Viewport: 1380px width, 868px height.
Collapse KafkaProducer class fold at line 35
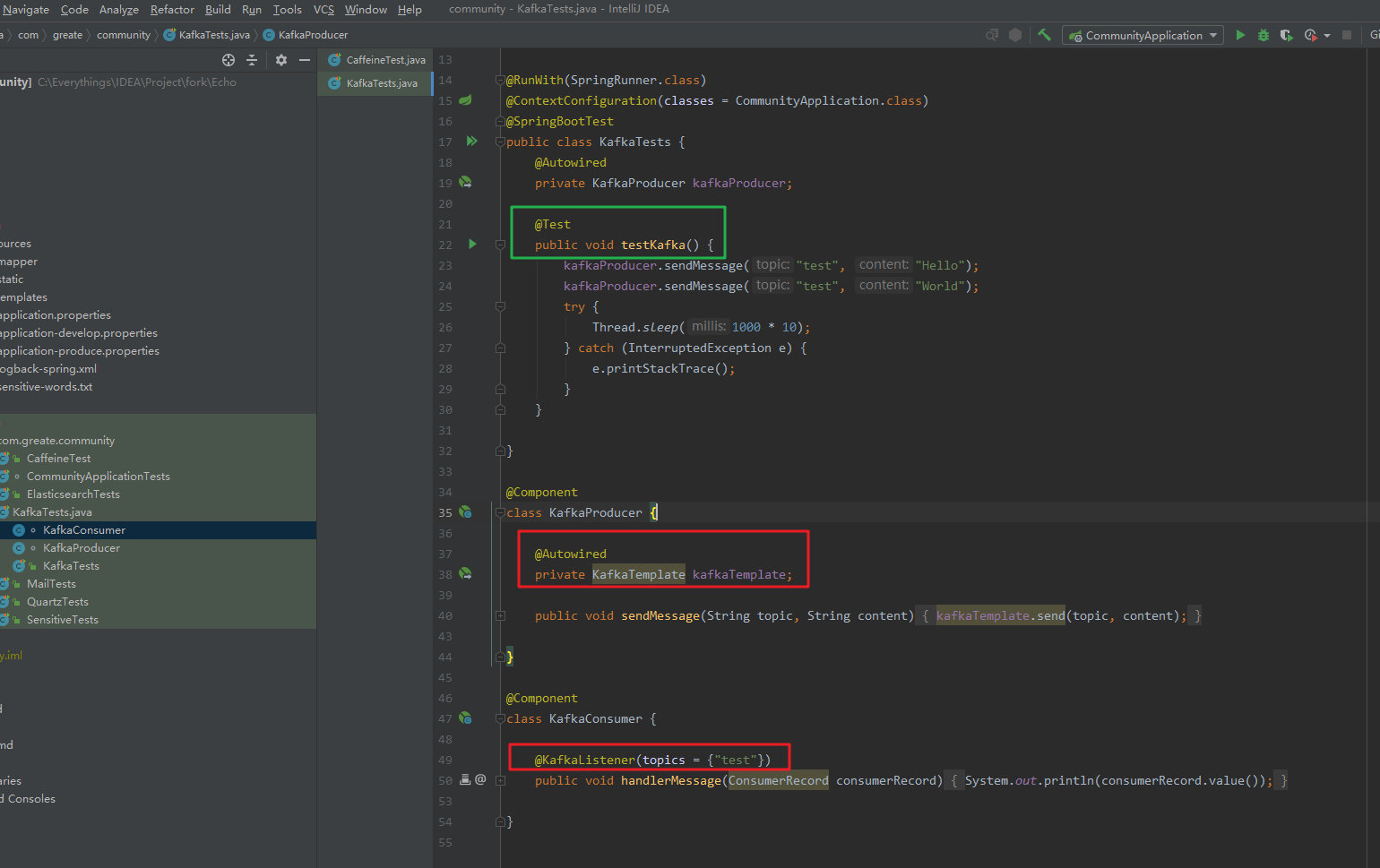tap(500, 512)
